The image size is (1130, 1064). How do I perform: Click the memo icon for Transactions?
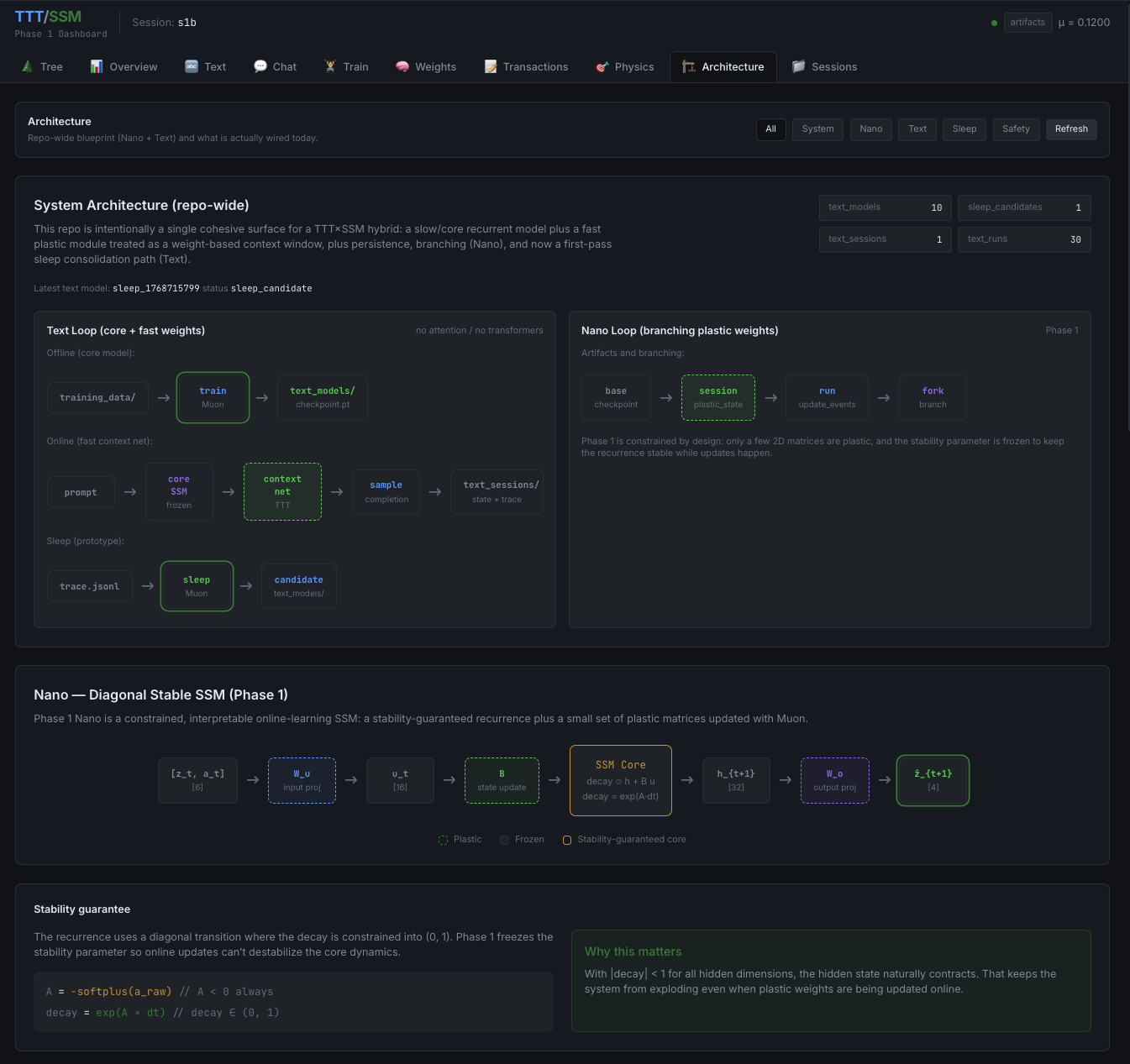[491, 66]
